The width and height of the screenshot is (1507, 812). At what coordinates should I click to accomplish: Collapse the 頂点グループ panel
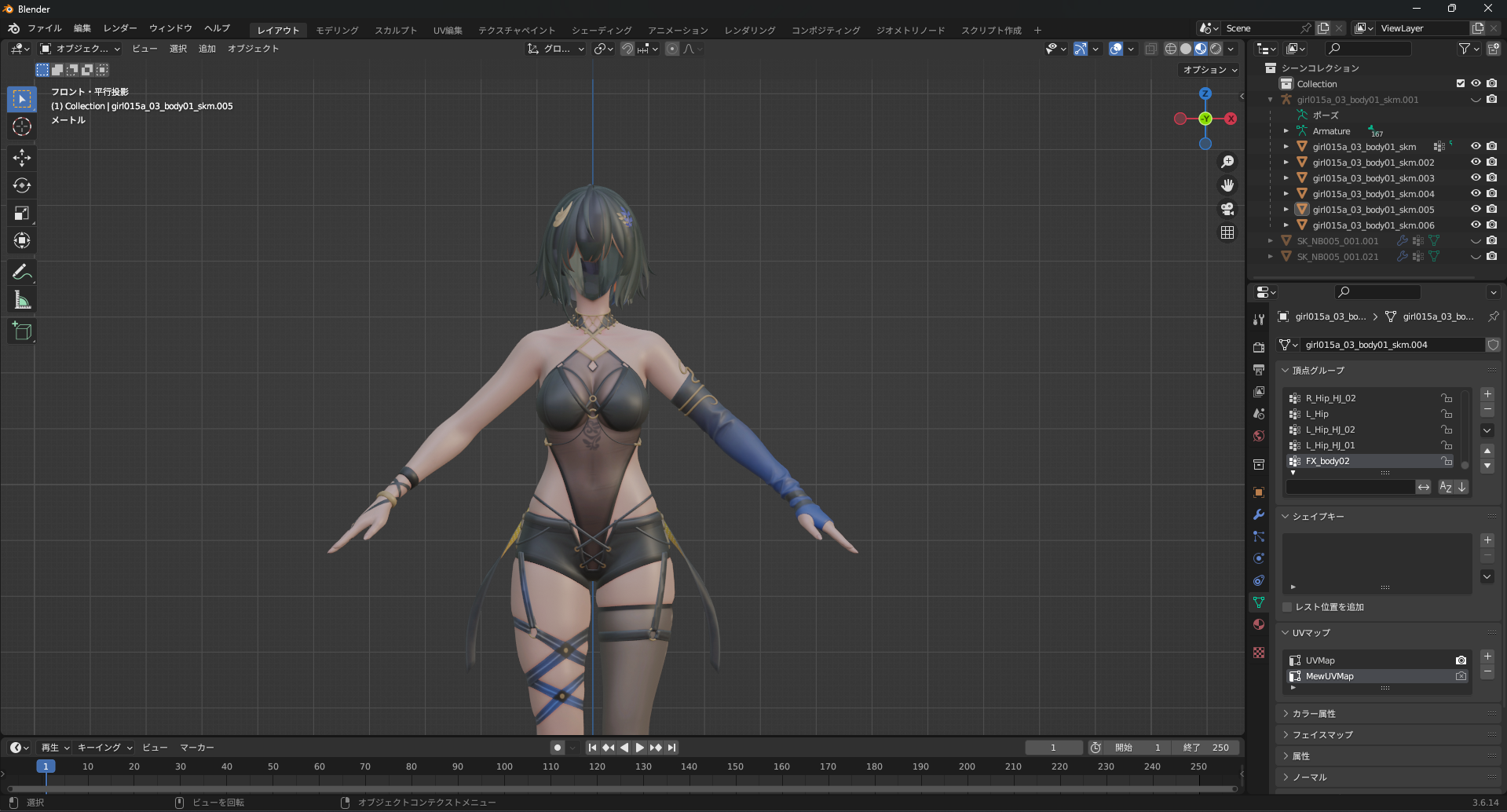pos(1318,371)
